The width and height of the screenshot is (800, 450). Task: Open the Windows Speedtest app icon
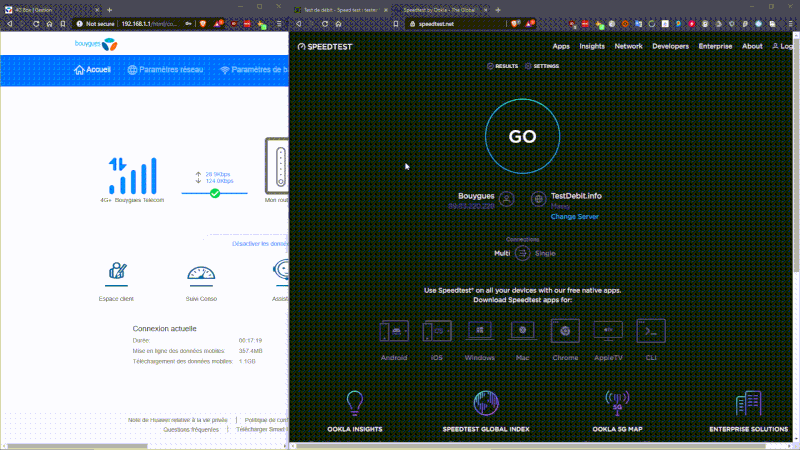(x=480, y=331)
